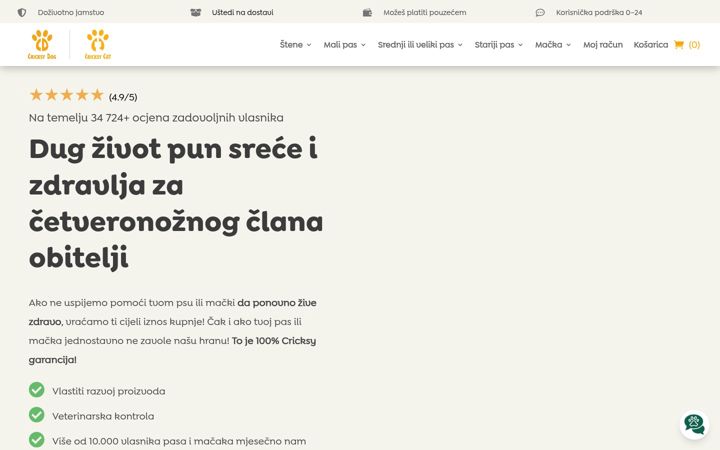Click the green checkmark next to Vlastiti razvoj proizvoda
The image size is (720, 450).
pyautogui.click(x=37, y=390)
